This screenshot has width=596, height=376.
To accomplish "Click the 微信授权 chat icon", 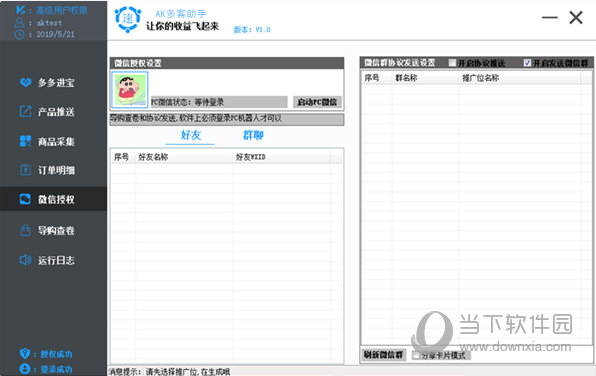I will click(25, 199).
